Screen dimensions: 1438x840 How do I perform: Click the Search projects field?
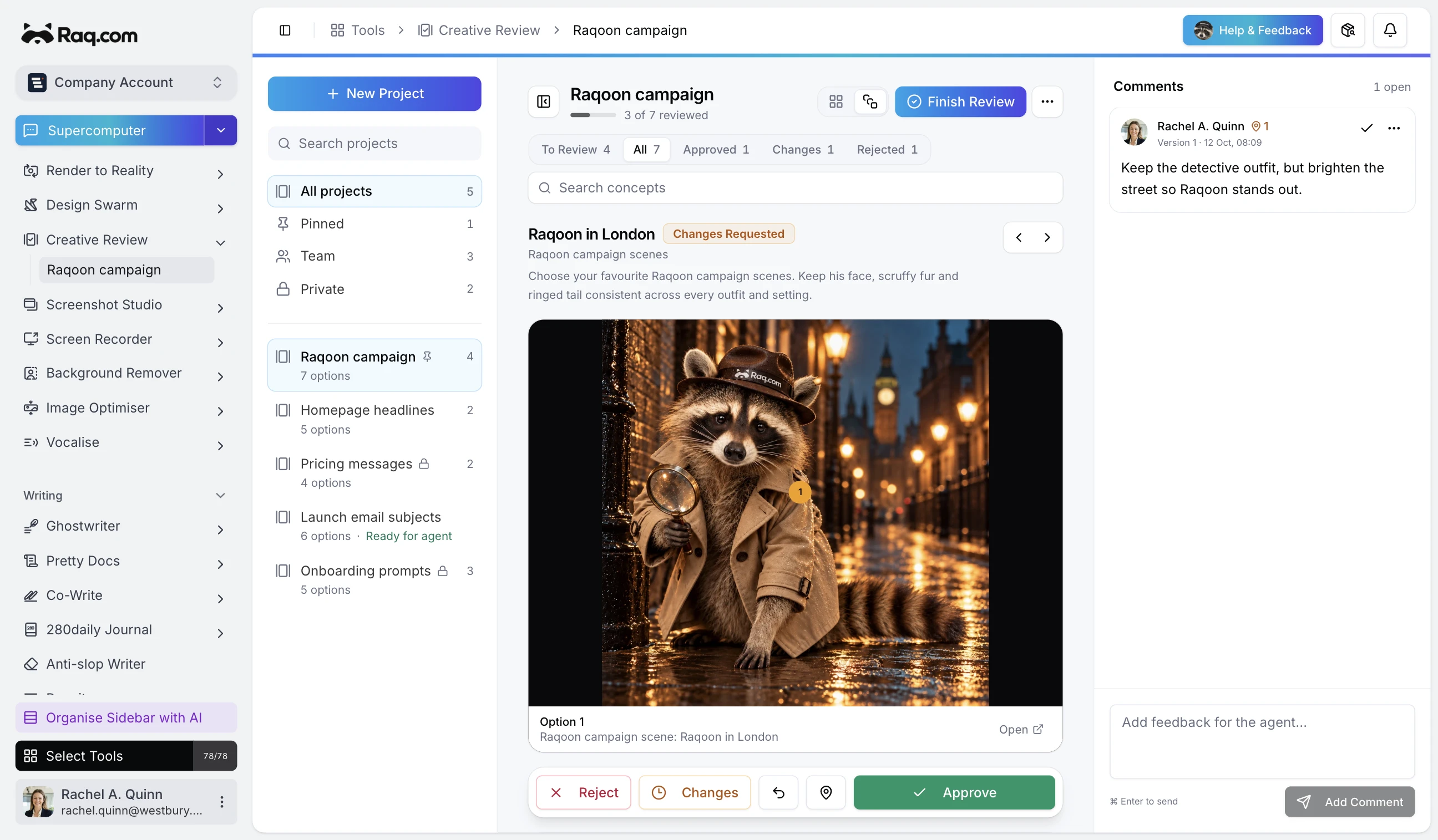tap(374, 143)
